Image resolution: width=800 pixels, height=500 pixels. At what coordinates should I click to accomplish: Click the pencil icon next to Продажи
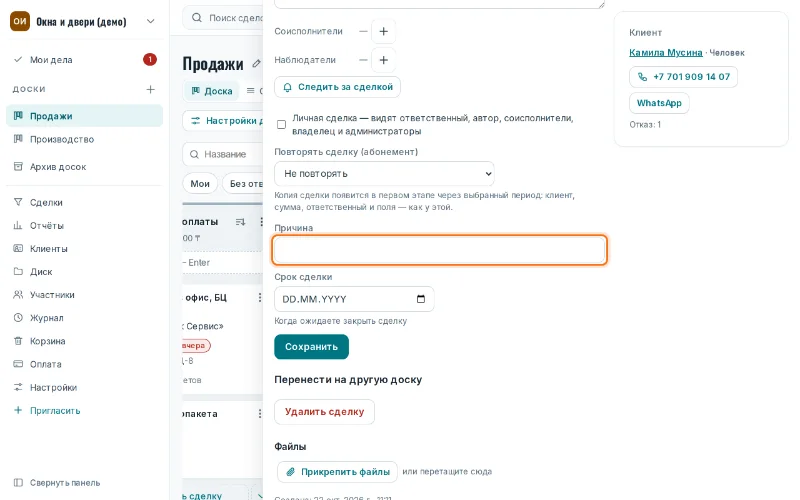coord(256,64)
